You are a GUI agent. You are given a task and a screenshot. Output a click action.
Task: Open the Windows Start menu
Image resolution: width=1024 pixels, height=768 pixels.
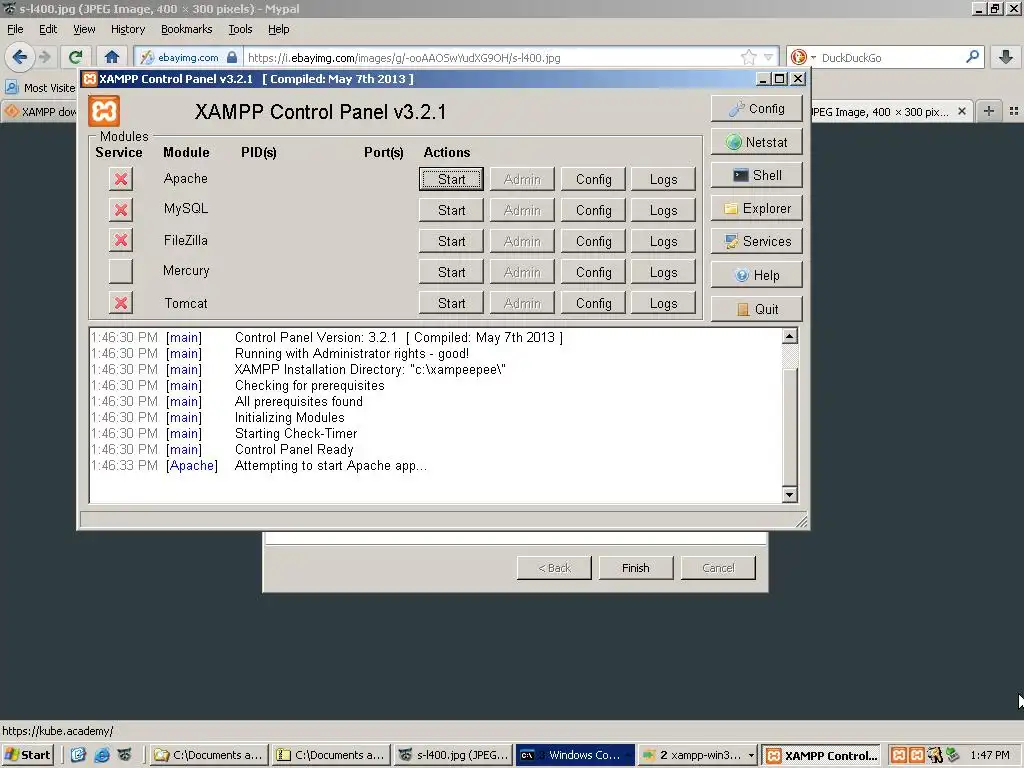click(x=27, y=755)
